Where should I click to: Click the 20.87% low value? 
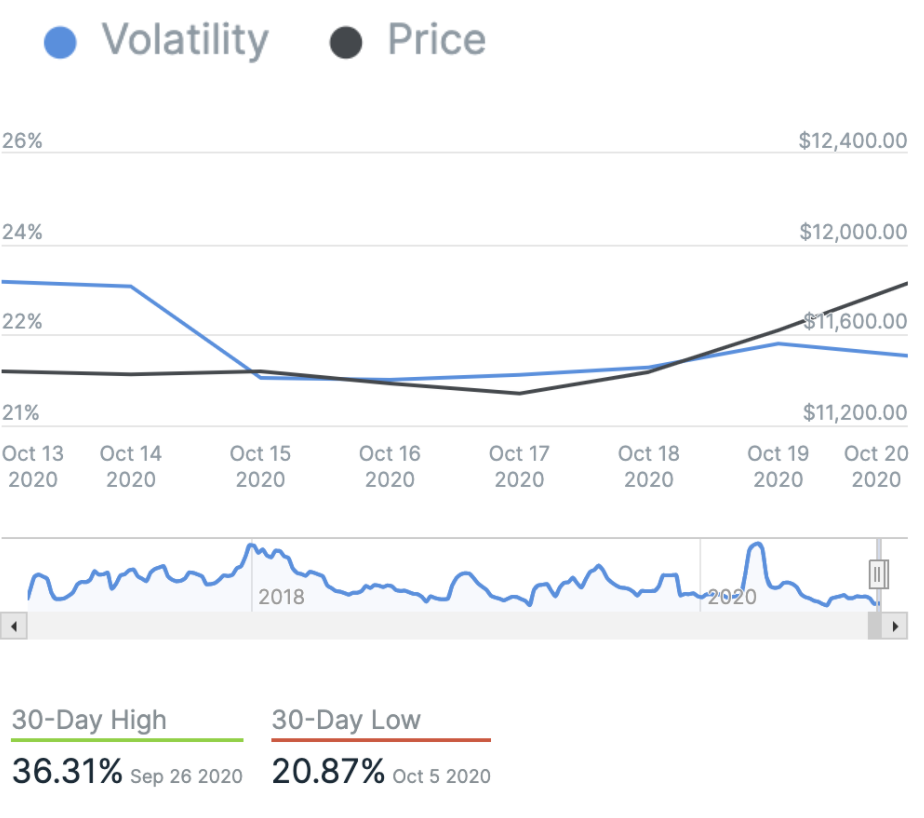click(328, 772)
